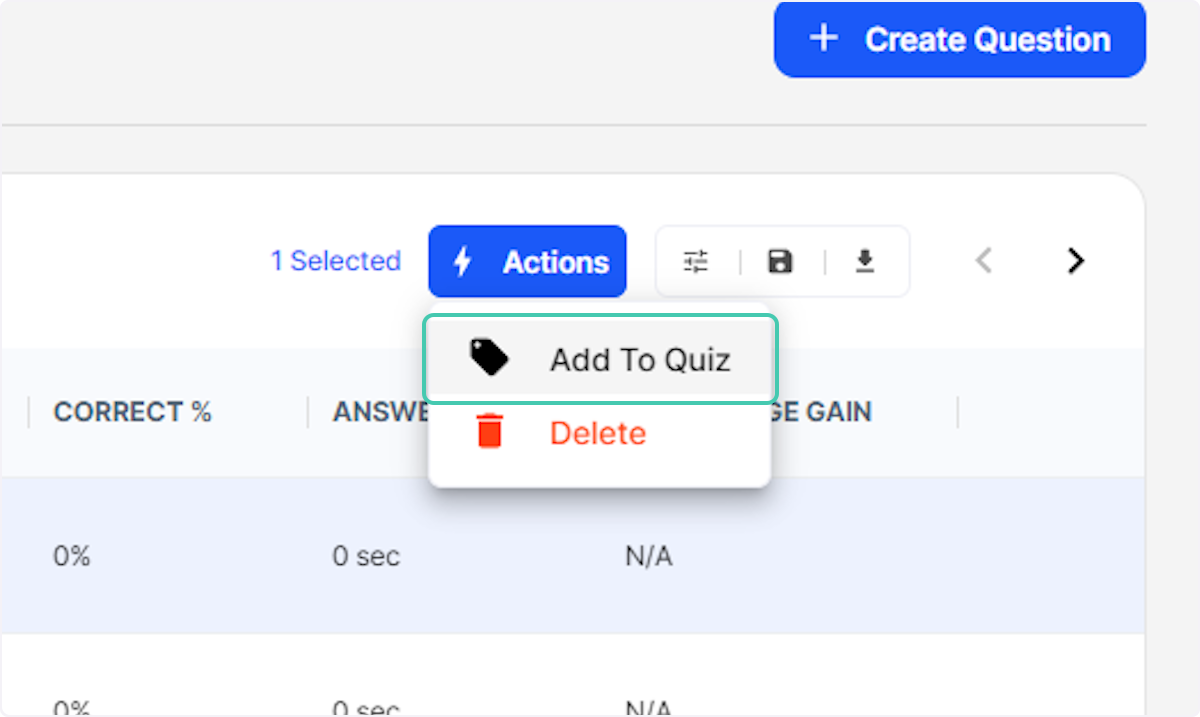Click the GAIN column header
Image resolution: width=1200 pixels, height=717 pixels.
(x=840, y=411)
